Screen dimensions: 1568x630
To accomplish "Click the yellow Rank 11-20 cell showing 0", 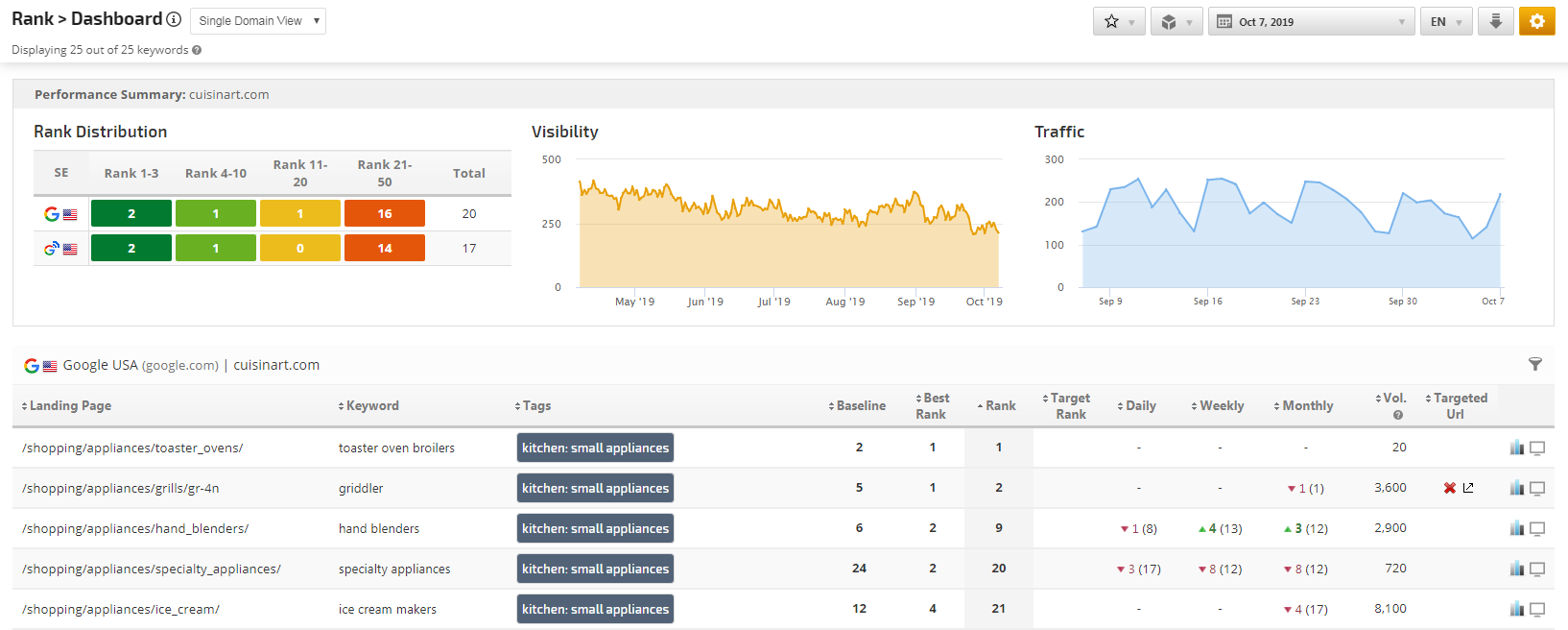I will coord(300,248).
